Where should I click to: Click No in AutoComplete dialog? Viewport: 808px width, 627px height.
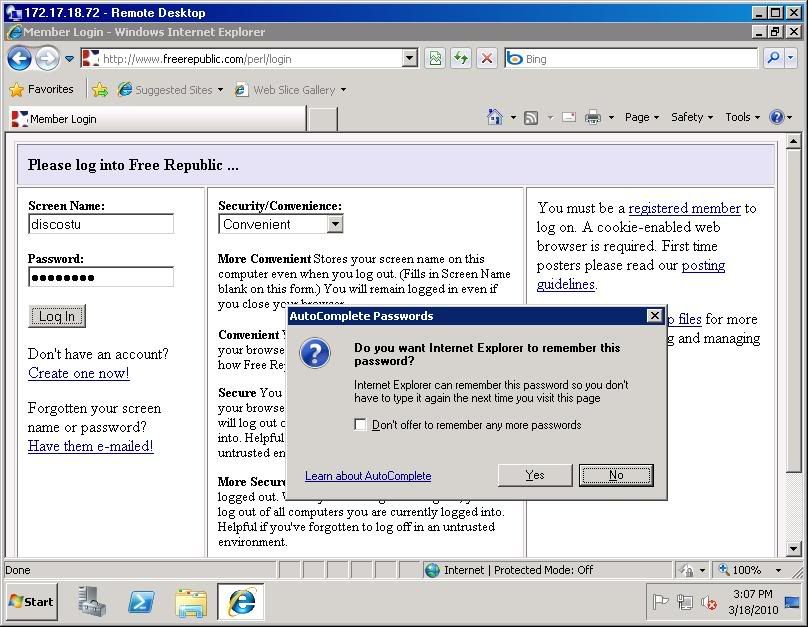[616, 475]
